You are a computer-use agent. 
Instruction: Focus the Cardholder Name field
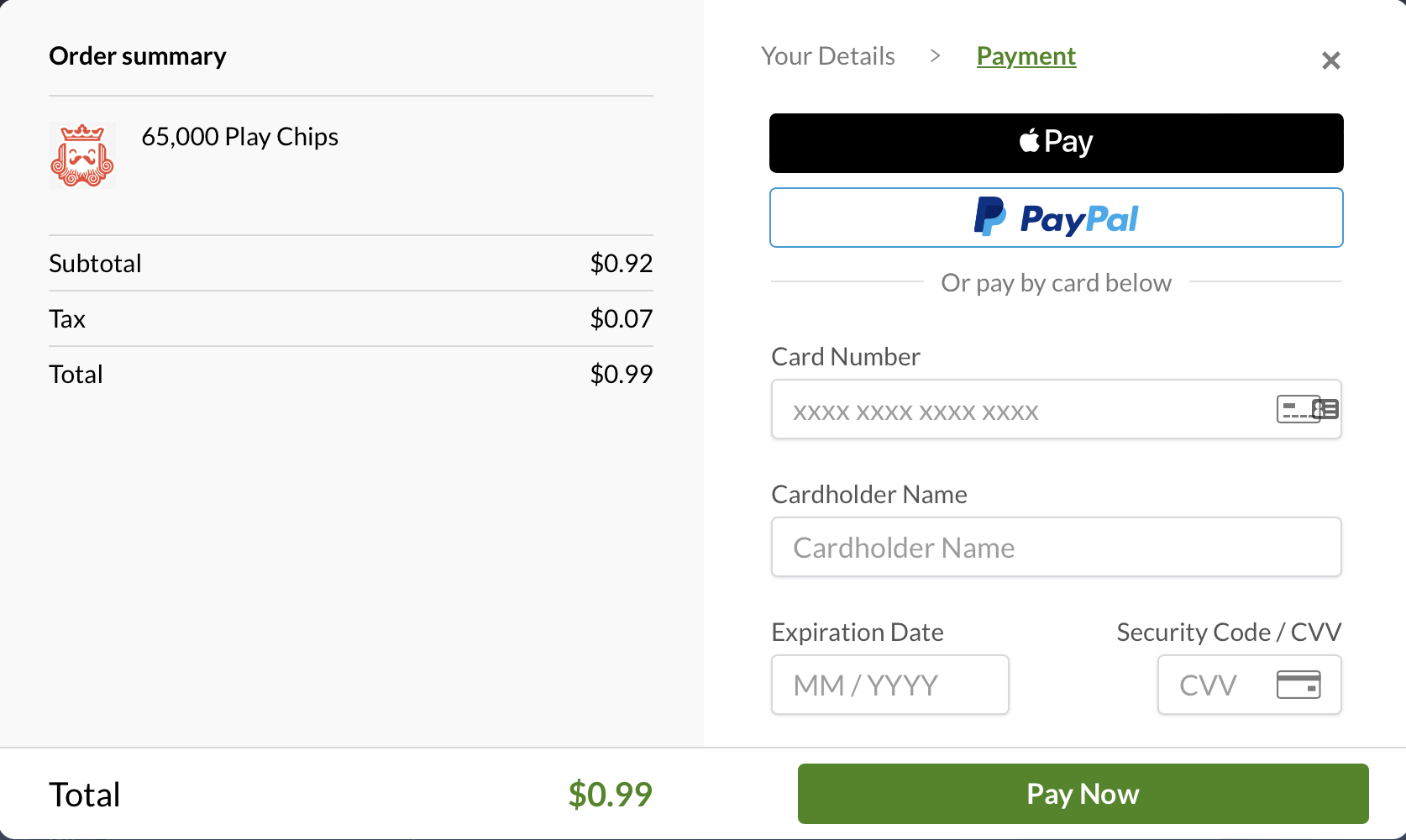click(x=1057, y=547)
